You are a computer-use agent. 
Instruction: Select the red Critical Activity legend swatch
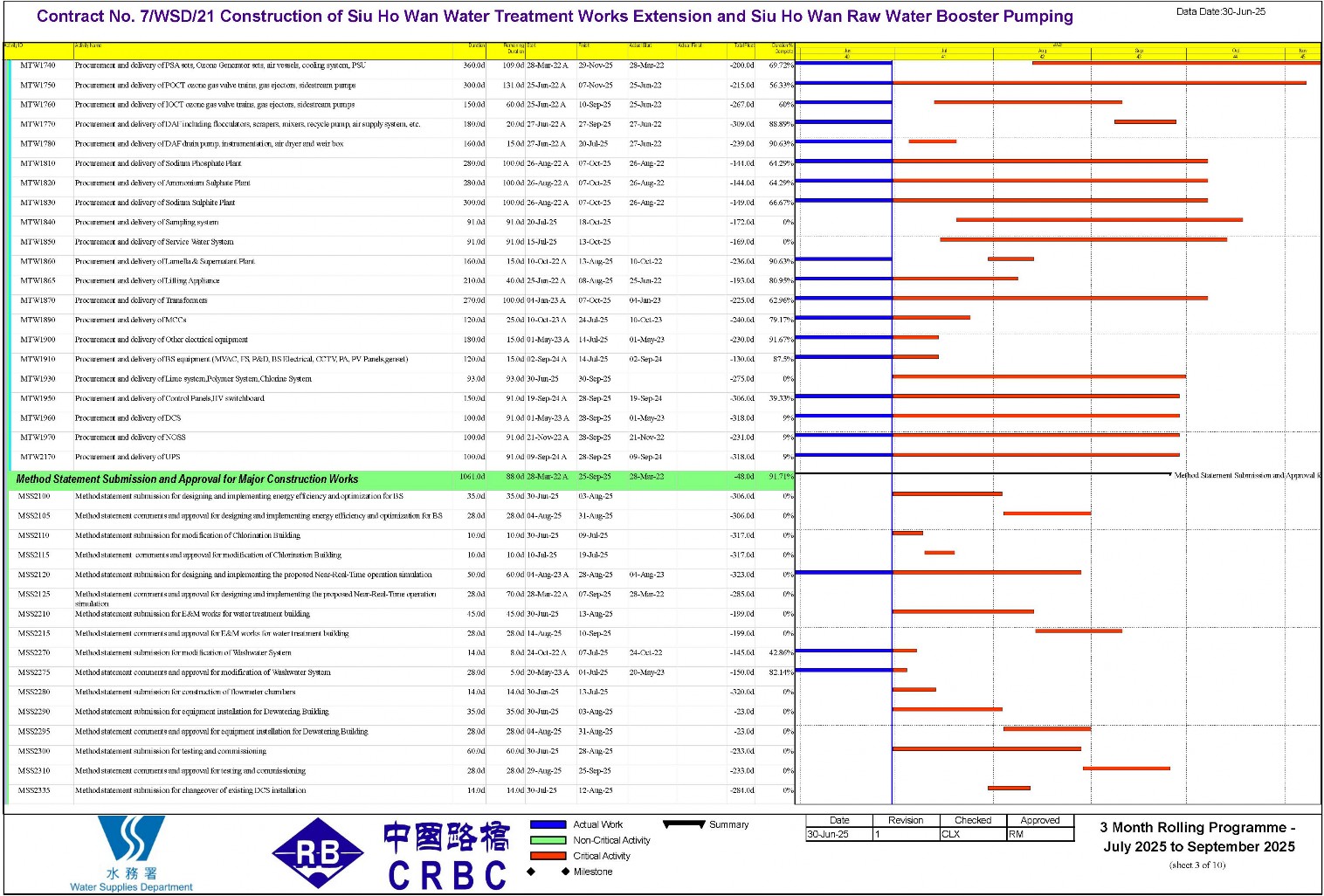point(548,856)
